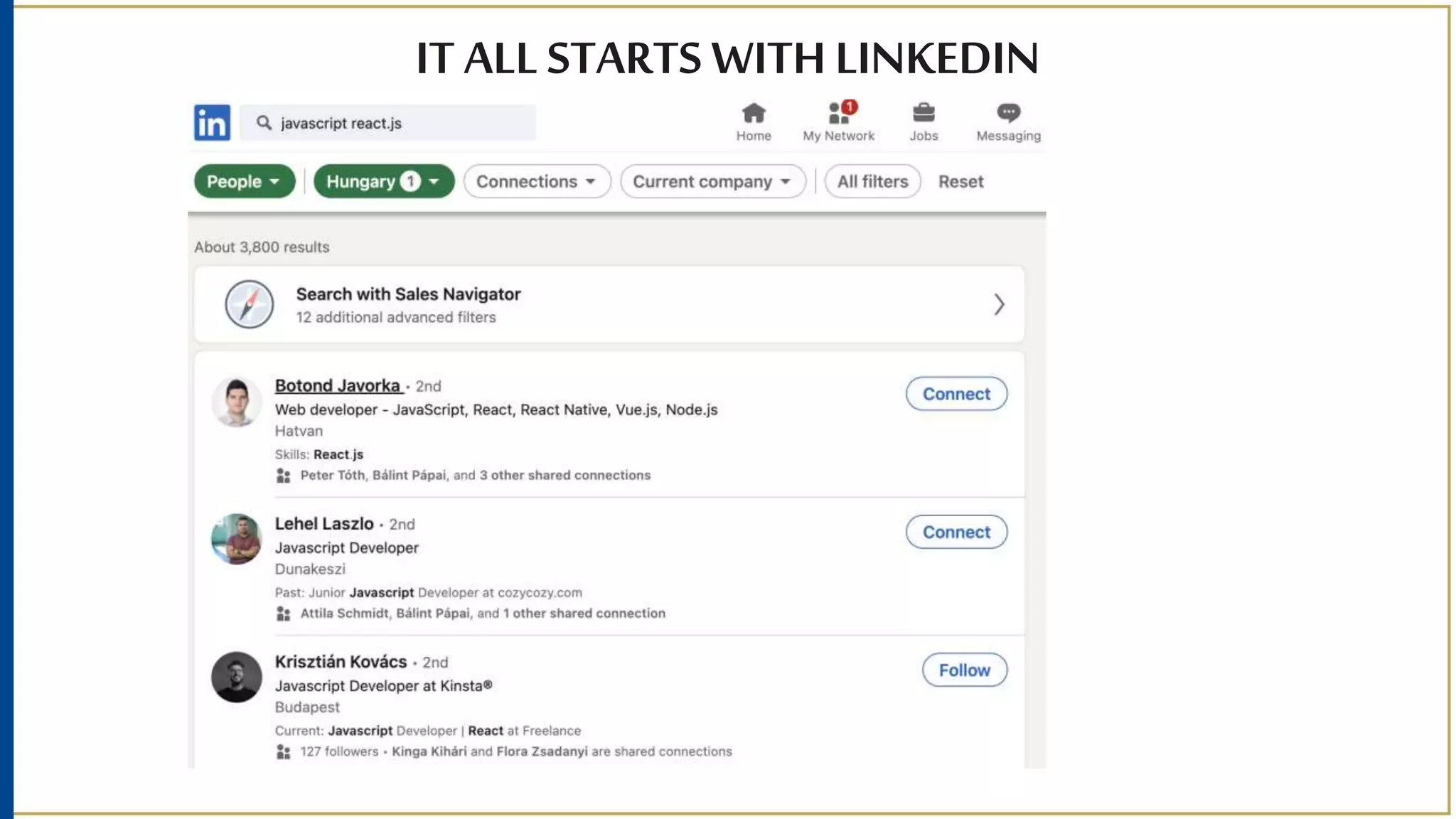Open Search with Sales Navigator card title
The image size is (1456, 819).
click(x=408, y=294)
